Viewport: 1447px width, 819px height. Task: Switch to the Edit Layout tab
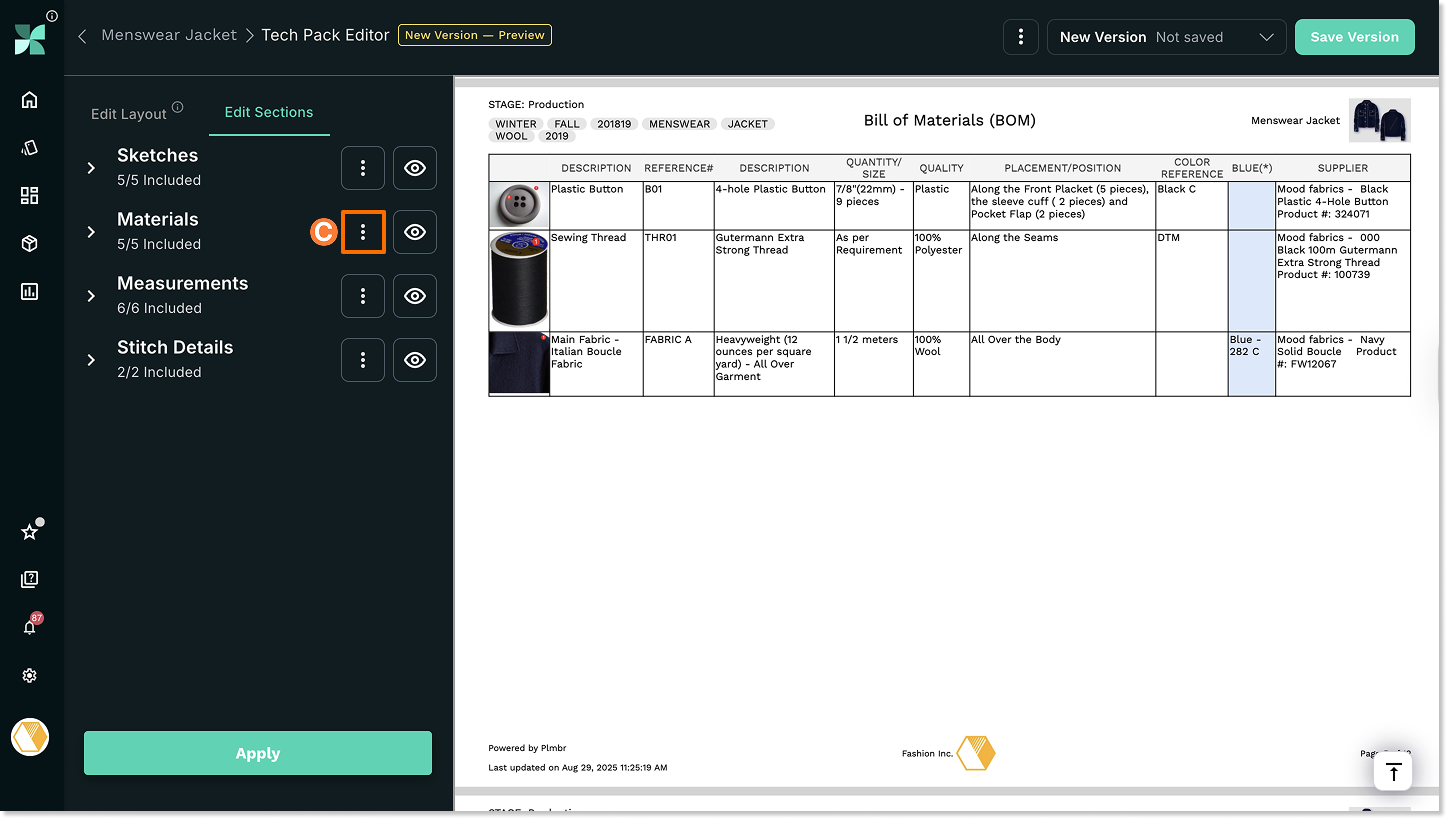[129, 114]
